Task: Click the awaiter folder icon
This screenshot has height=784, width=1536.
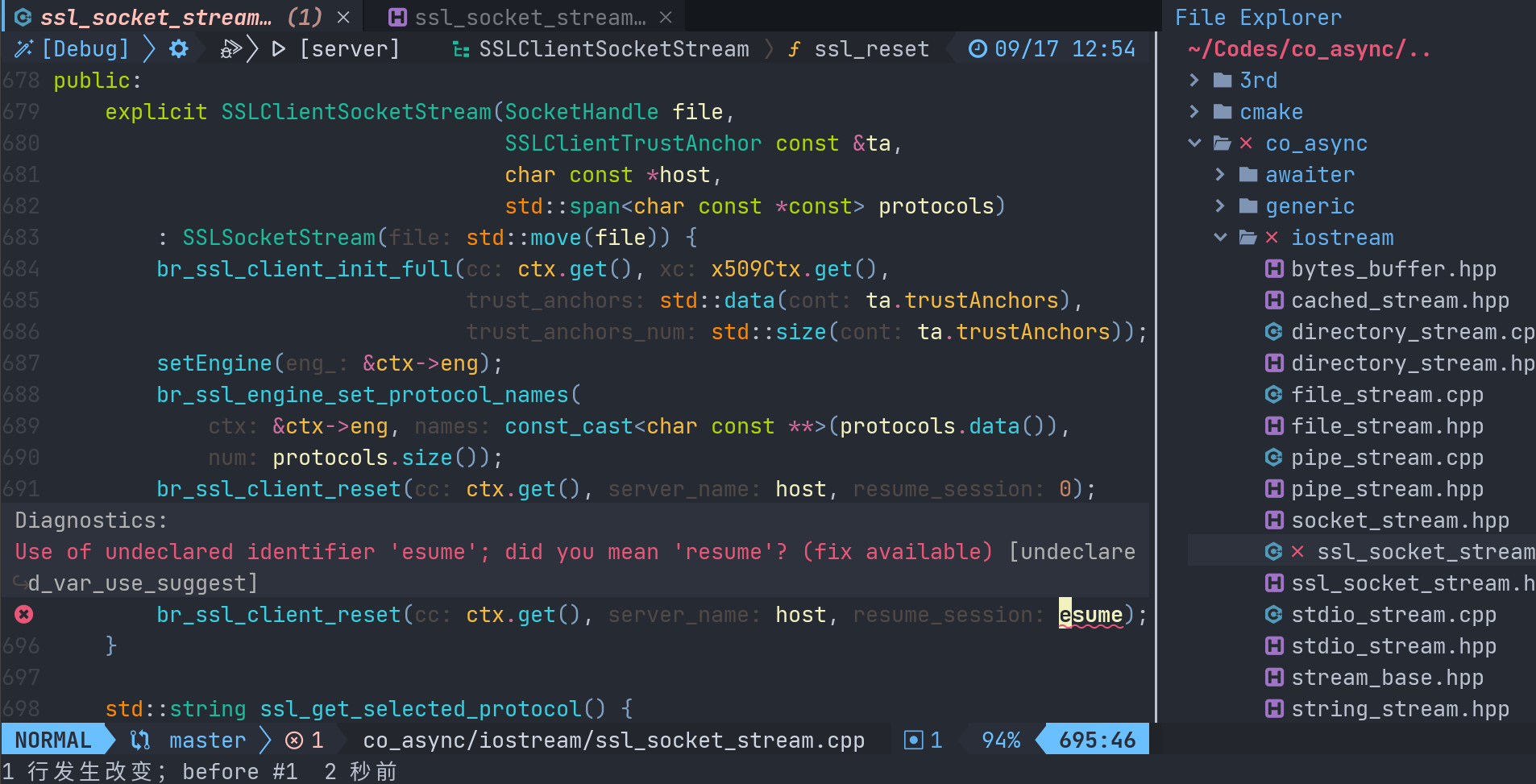Action: (x=1248, y=175)
